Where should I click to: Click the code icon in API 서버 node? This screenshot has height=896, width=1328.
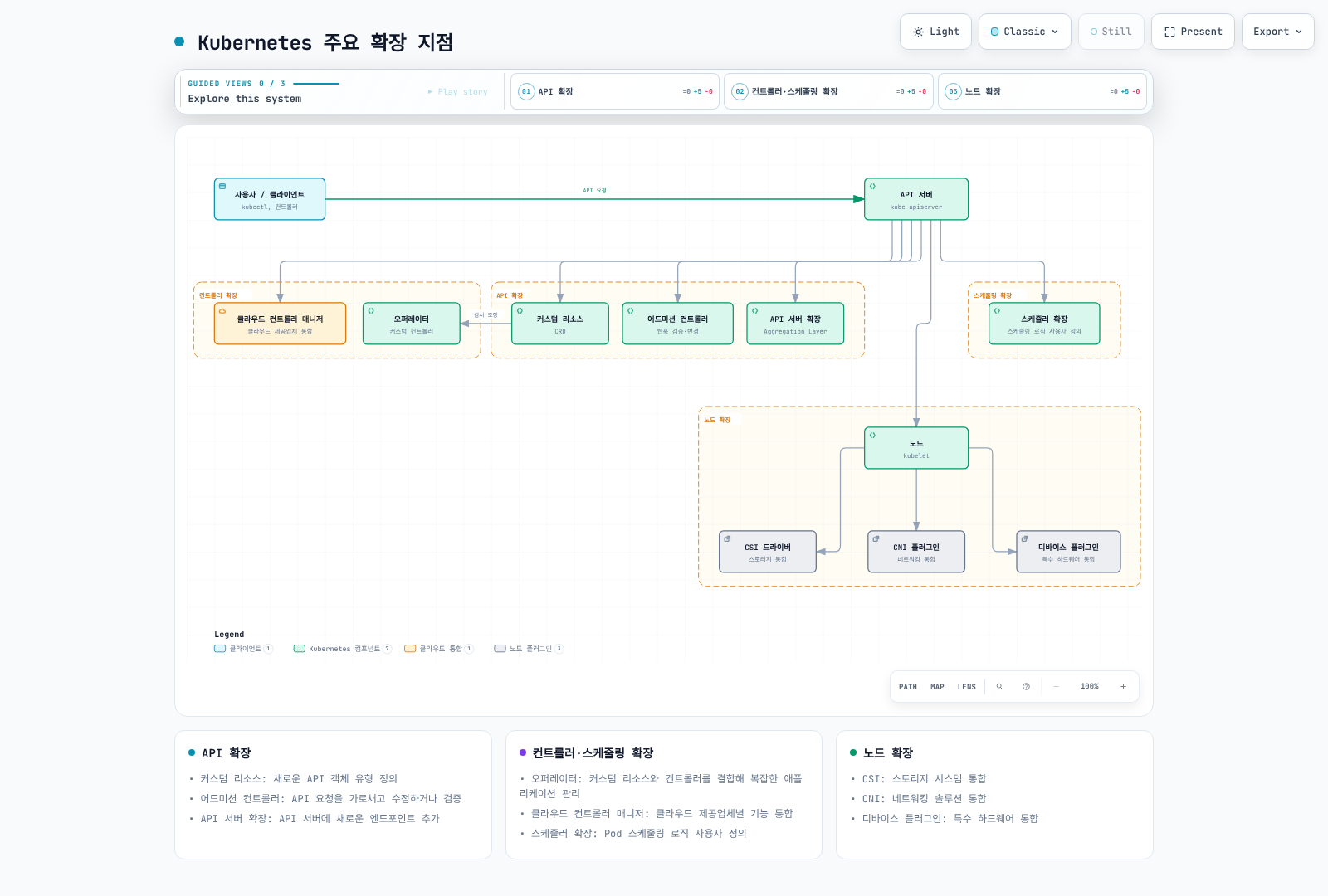[872, 187]
